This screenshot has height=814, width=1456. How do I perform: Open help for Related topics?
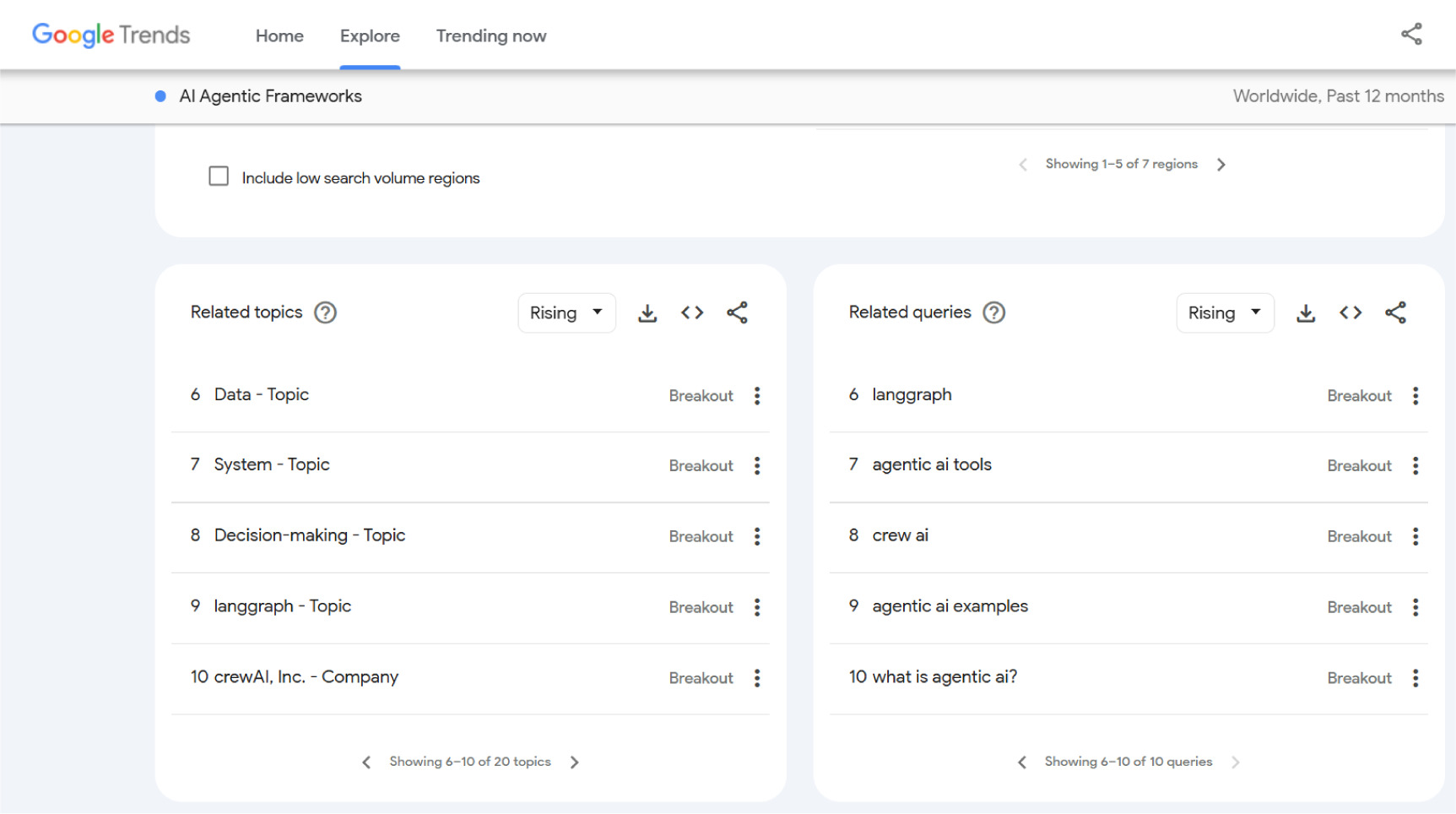tap(325, 312)
